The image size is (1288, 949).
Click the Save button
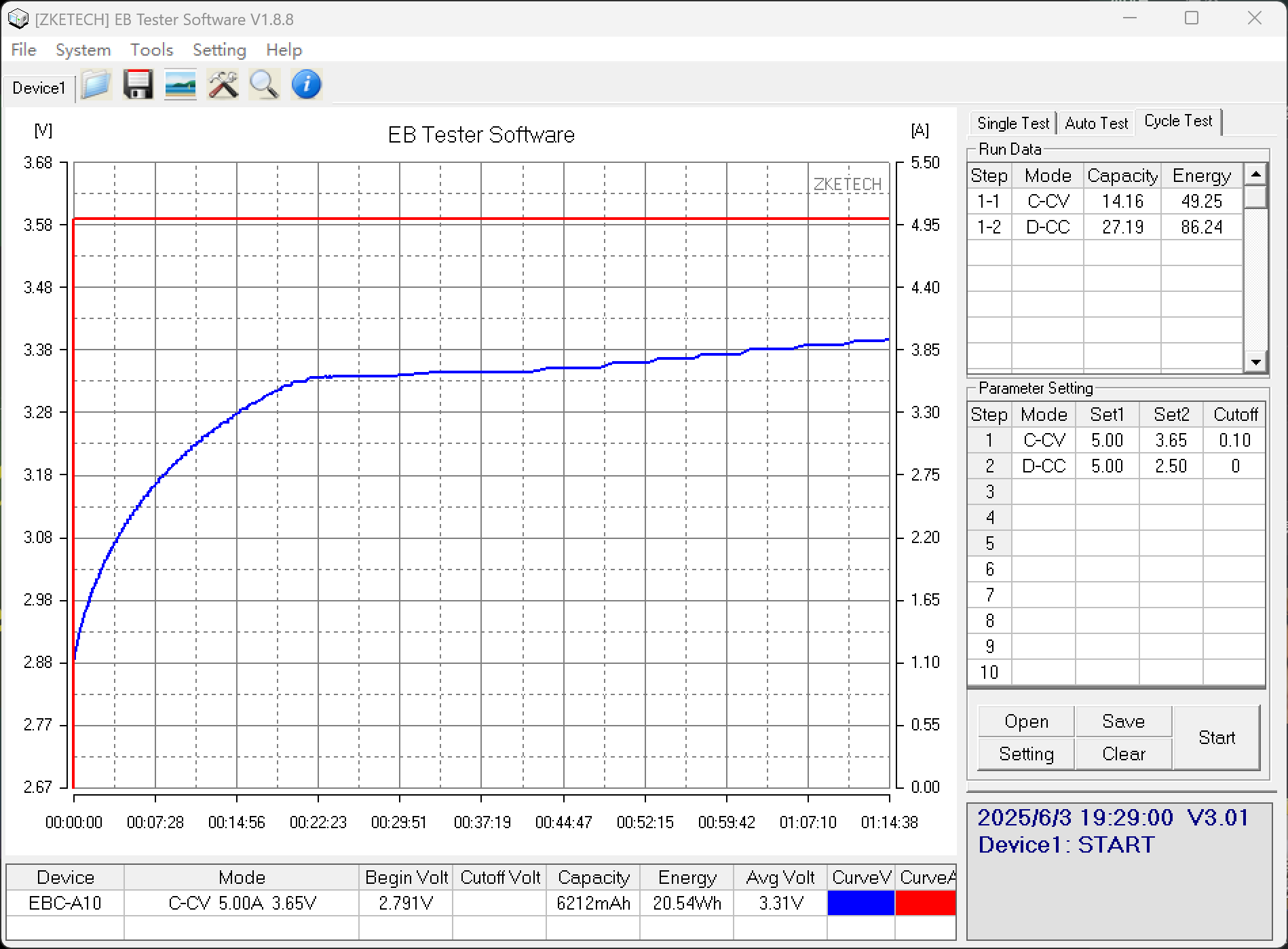(x=1124, y=722)
